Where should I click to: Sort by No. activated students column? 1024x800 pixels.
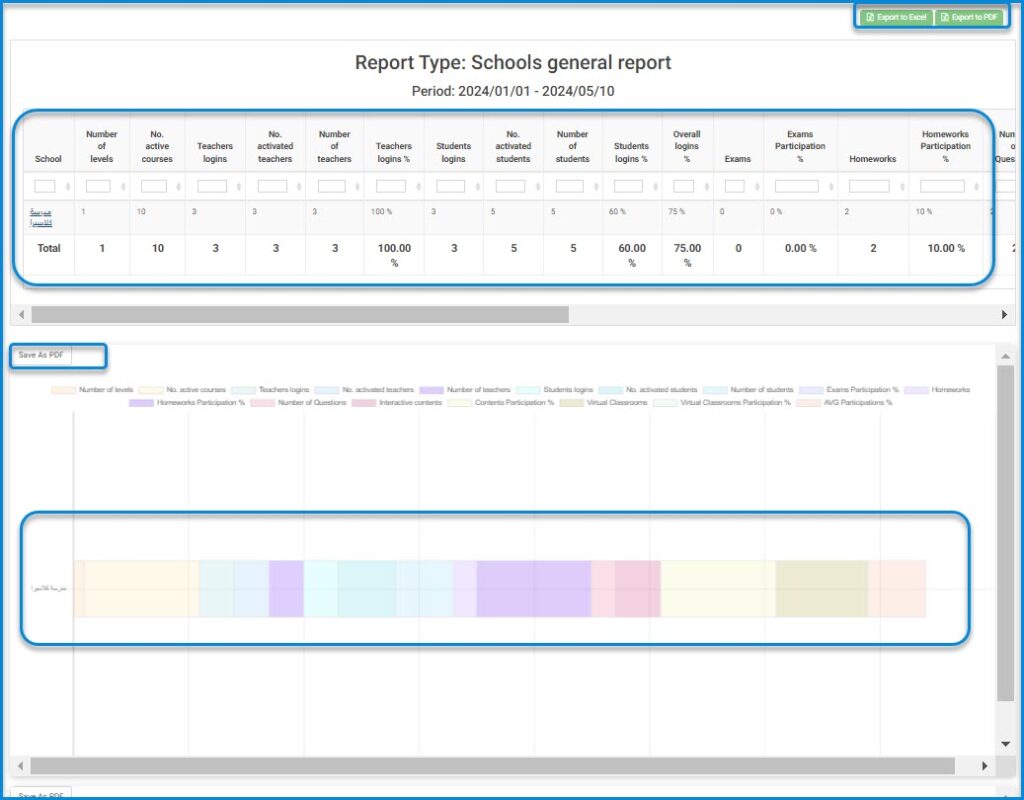pos(537,187)
